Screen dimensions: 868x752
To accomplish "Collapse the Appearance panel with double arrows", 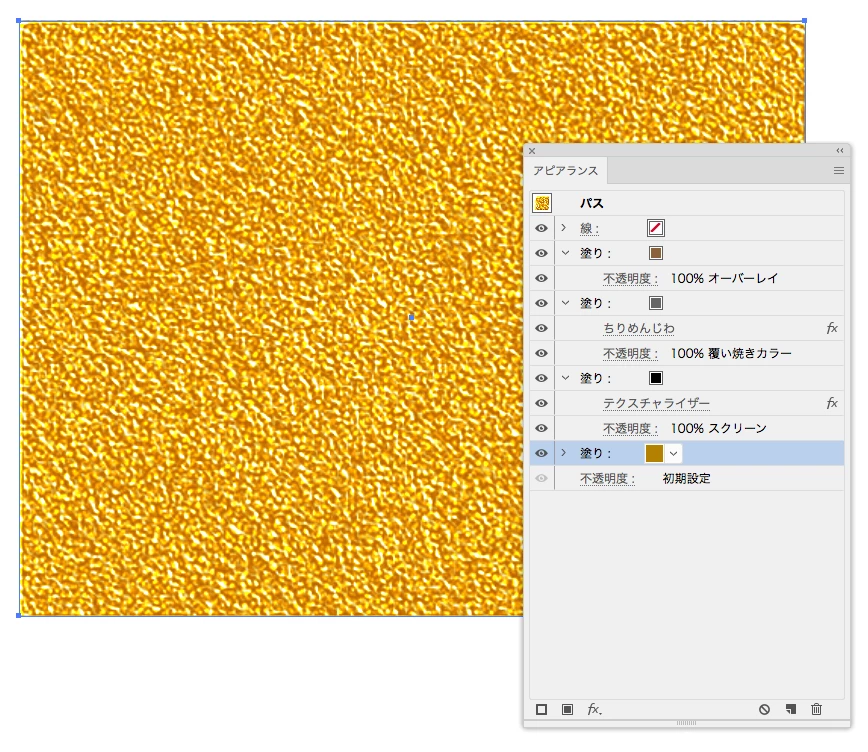I will click(840, 151).
